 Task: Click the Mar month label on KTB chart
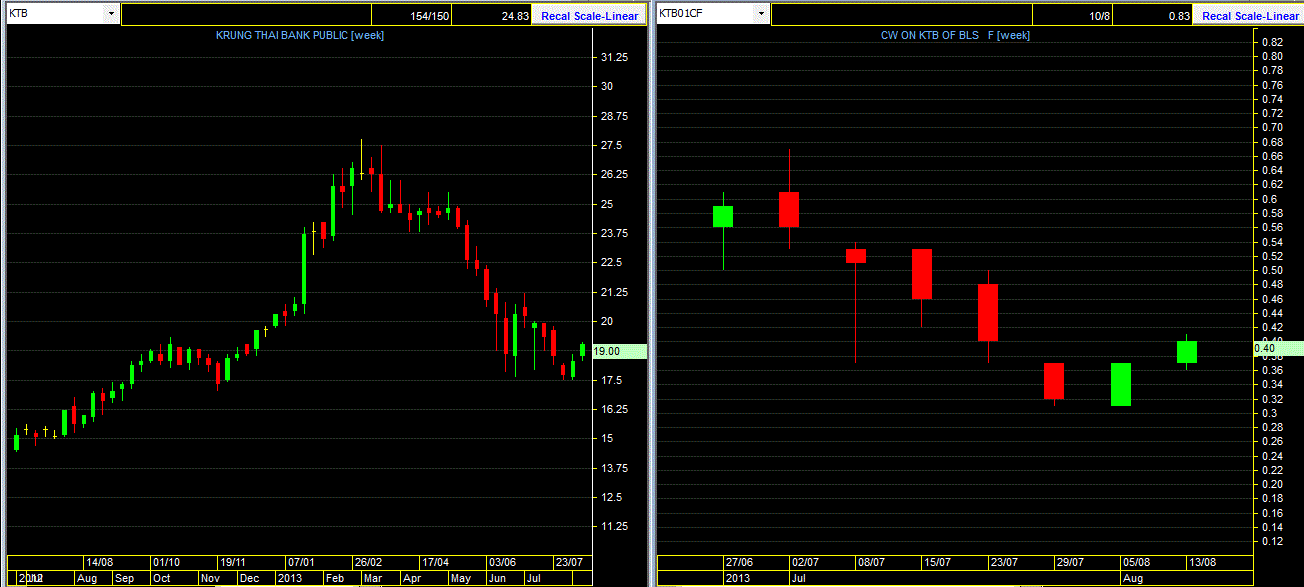click(x=372, y=578)
